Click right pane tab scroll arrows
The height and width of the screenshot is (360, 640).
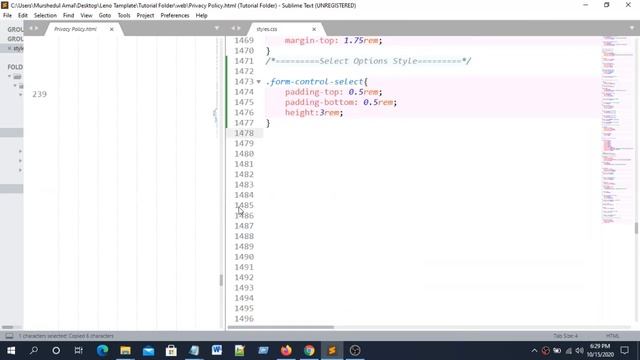pyautogui.click(x=236, y=28)
